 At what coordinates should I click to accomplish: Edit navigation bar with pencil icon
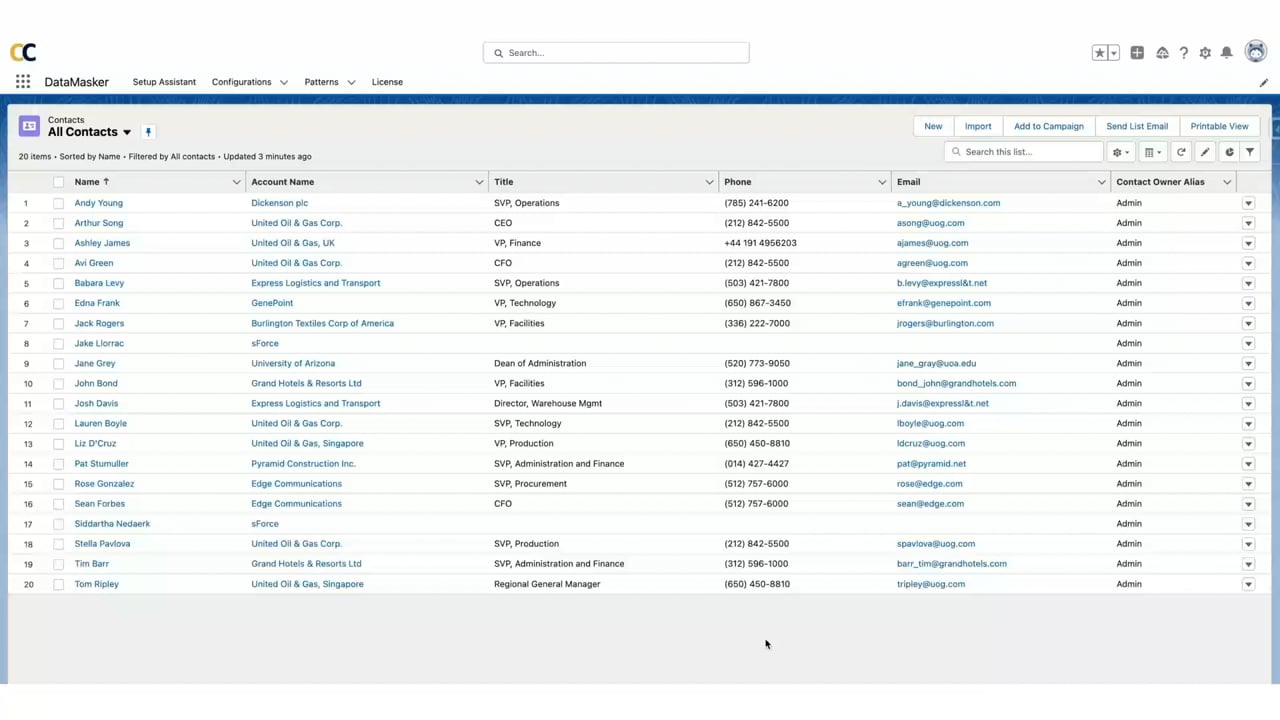point(1264,83)
